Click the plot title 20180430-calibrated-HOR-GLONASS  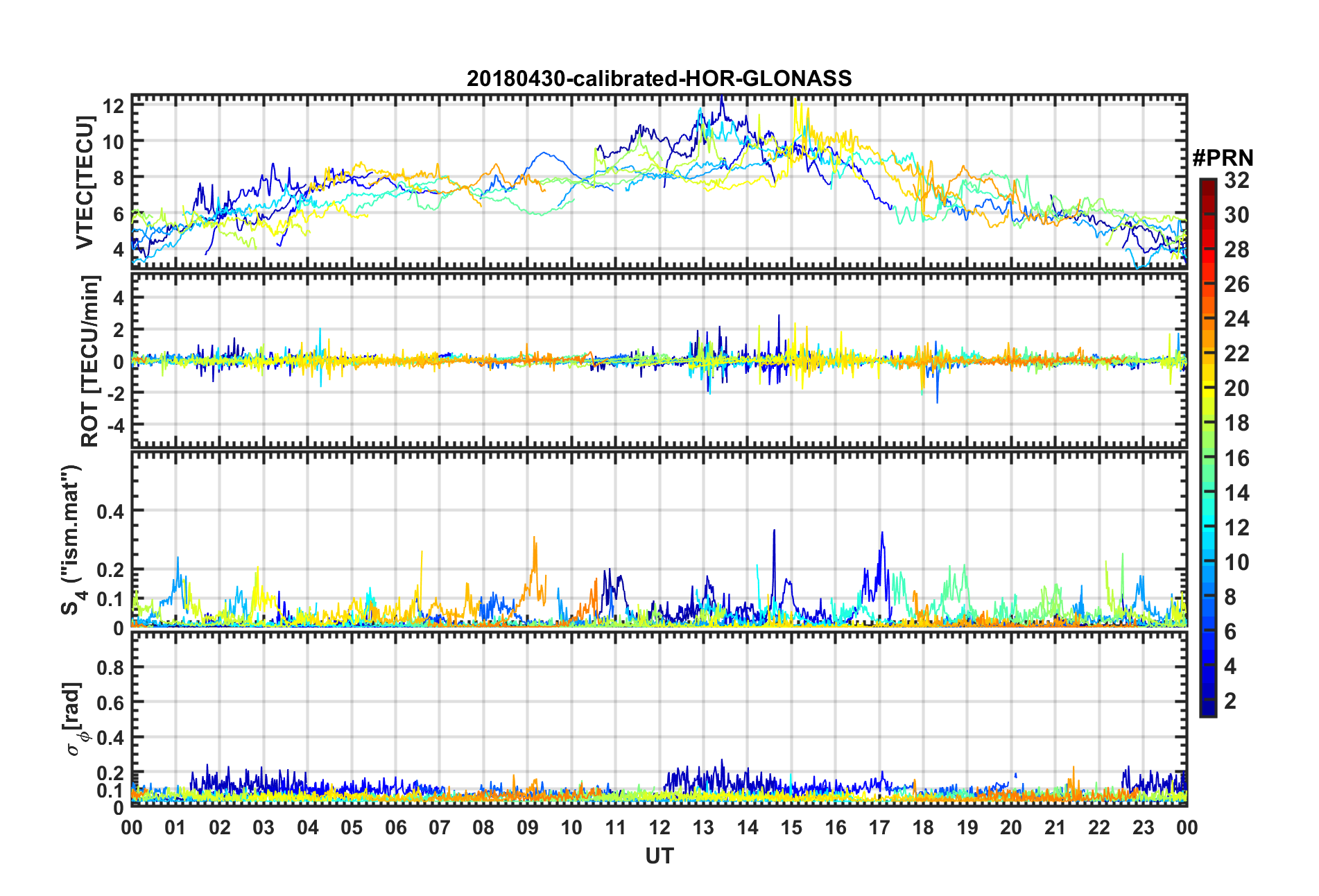pyautogui.click(x=659, y=78)
